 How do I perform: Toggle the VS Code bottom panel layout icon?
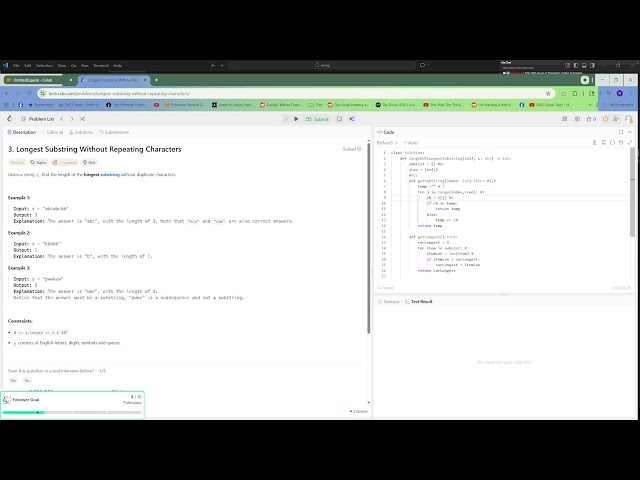[x=584, y=65]
